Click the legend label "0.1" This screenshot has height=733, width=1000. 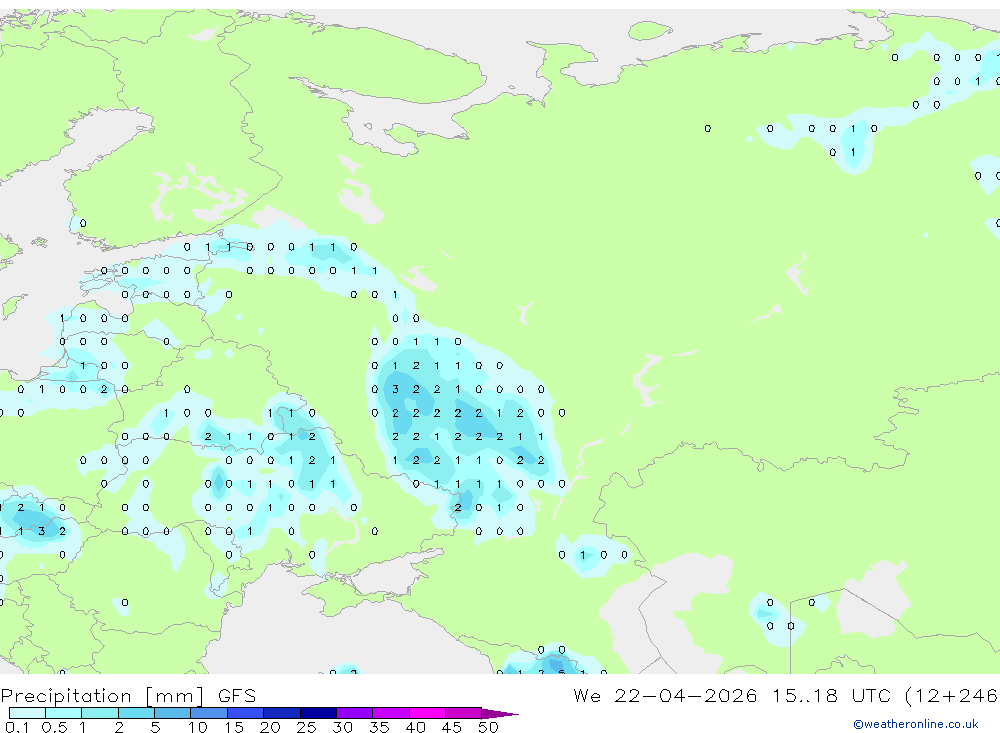[x=17, y=727]
